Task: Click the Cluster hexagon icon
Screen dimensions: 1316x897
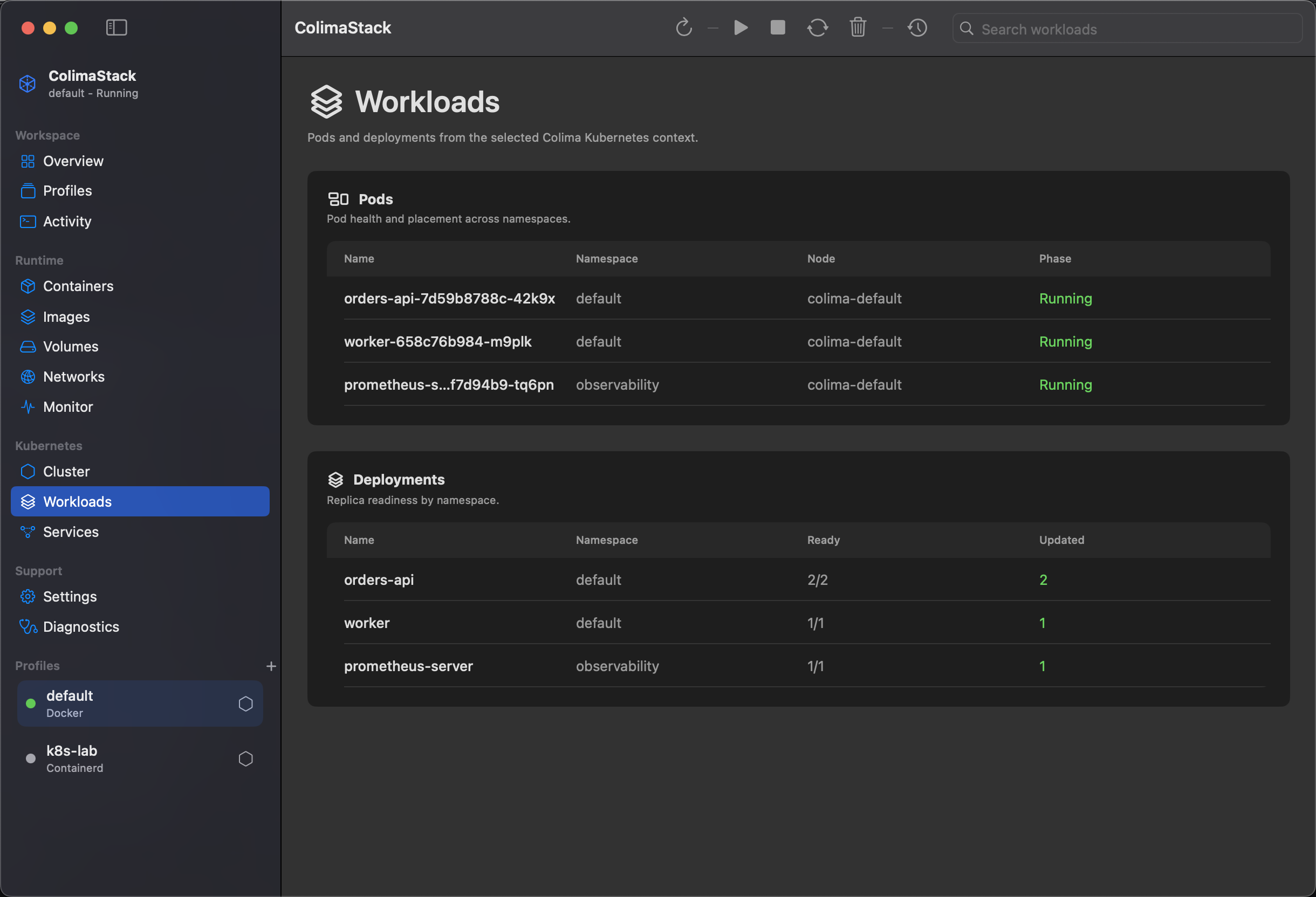Action: tap(27, 472)
